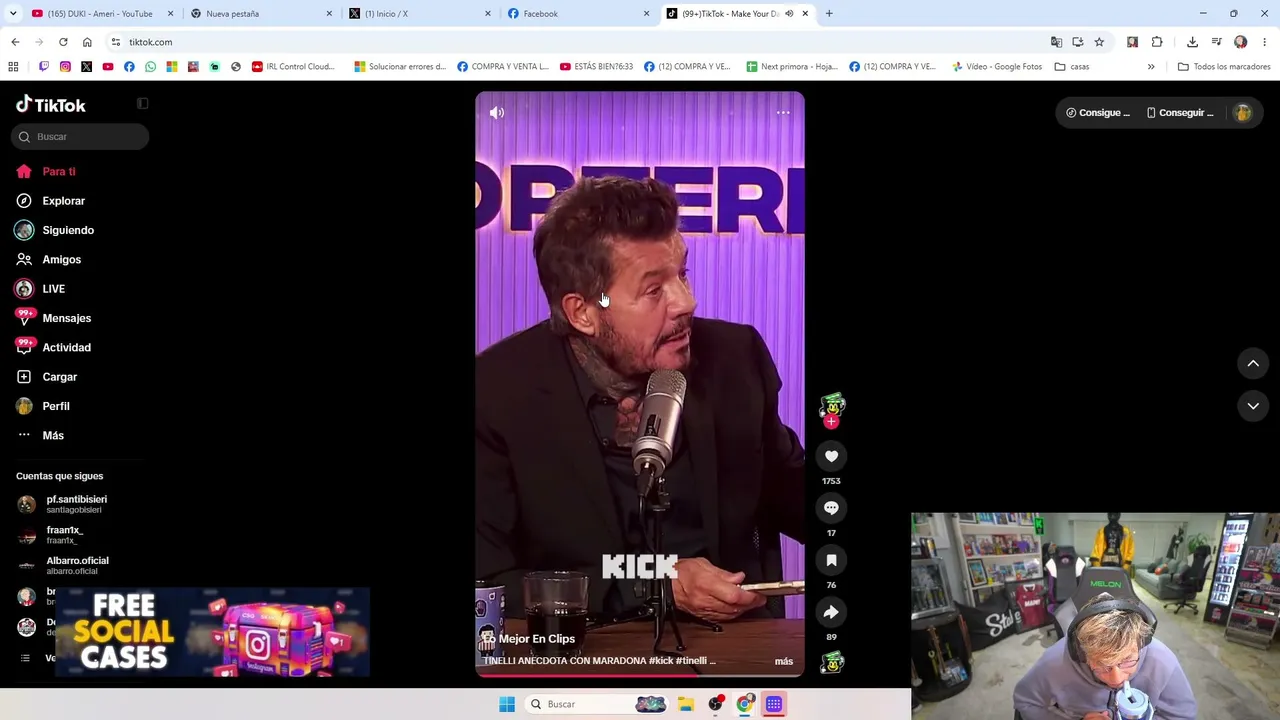Mute the TikTok tab audio icon
The image size is (1280, 720).
coord(789,14)
